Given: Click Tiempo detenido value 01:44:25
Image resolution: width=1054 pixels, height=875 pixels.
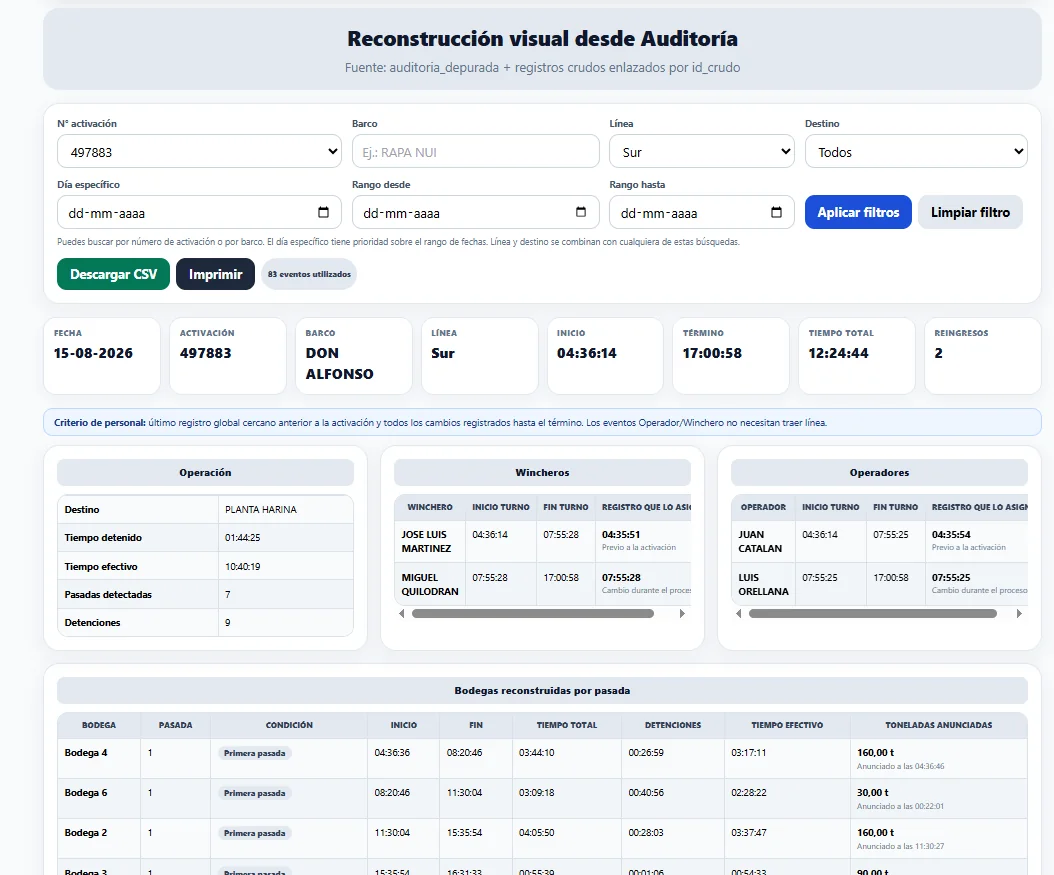Looking at the screenshot, I should point(243,538).
